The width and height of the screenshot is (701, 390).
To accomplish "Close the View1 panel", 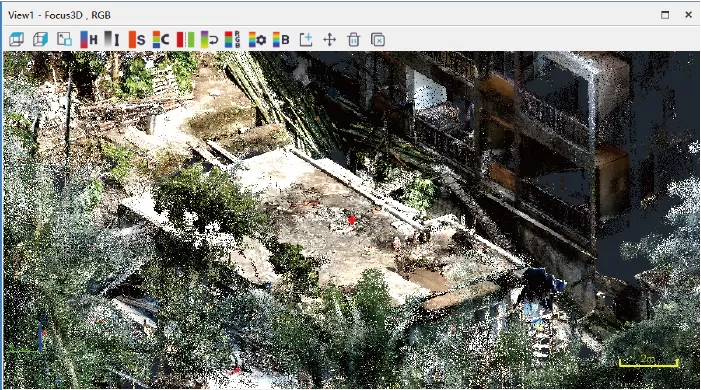I will (688, 15).
